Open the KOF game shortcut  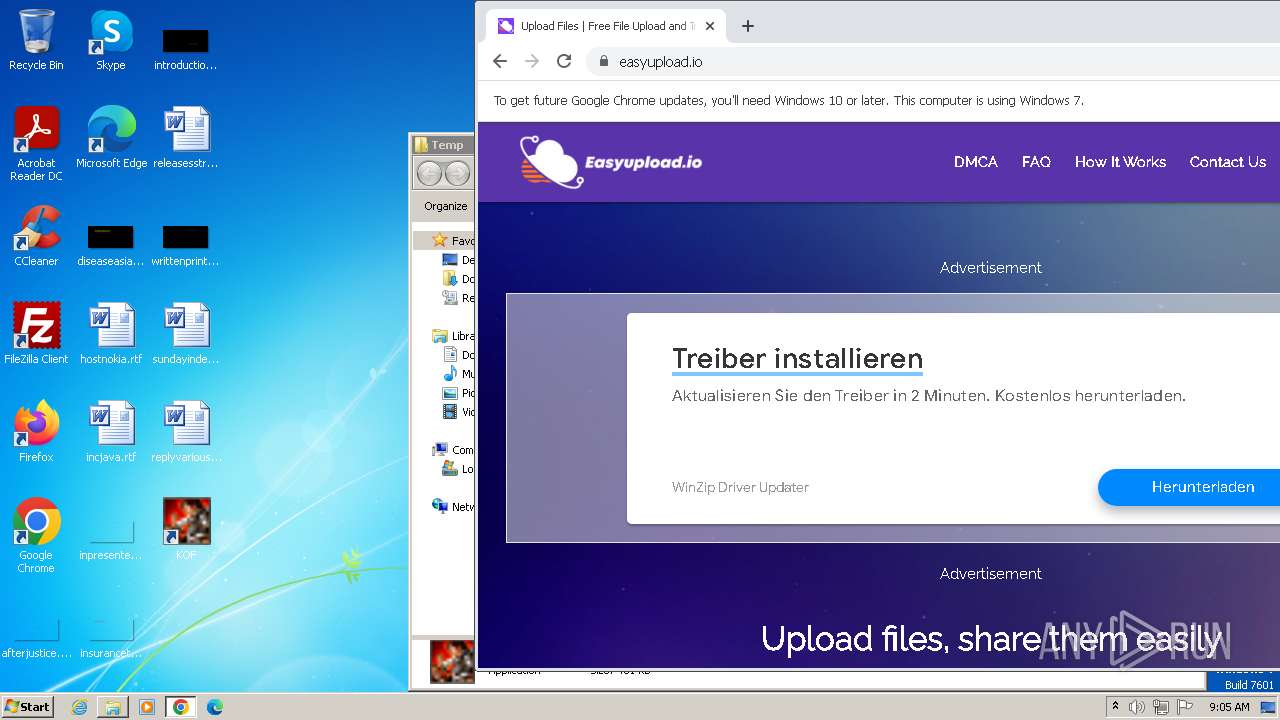click(x=186, y=530)
